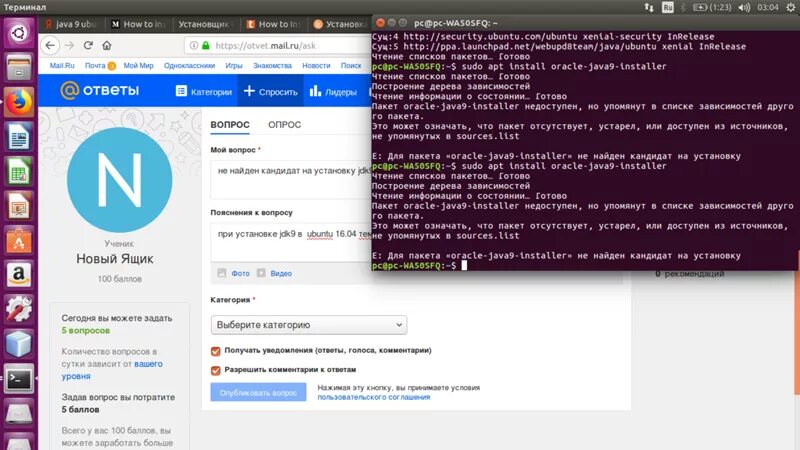
Task: Open the blue cube dock icon
Action: (x=18, y=344)
